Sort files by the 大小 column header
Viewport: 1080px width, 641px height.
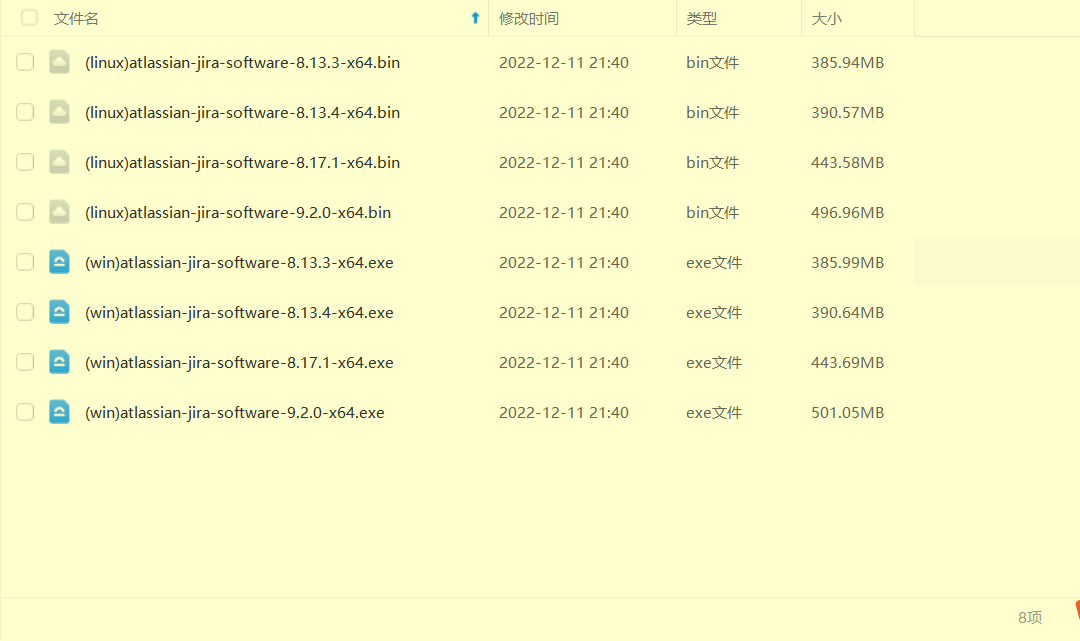pyautogui.click(x=827, y=19)
